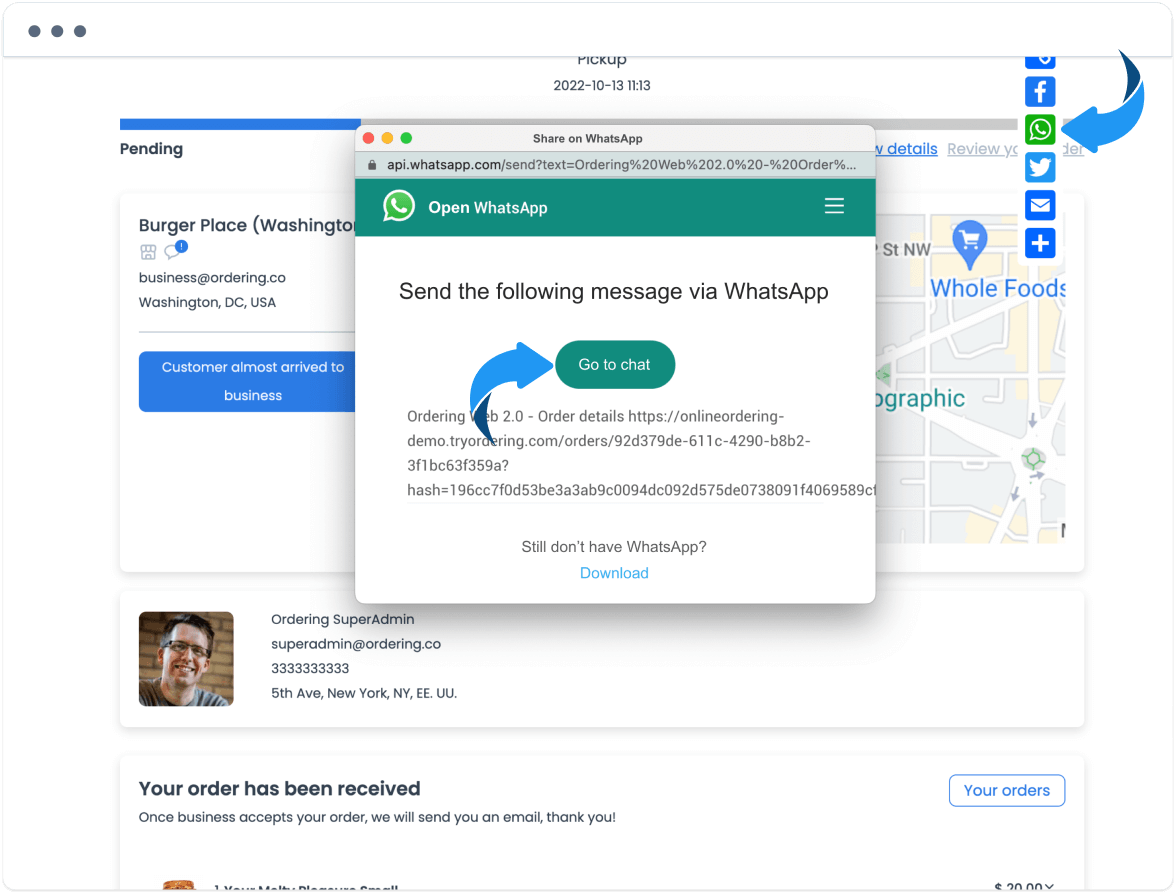Click the WhatsApp share icon in sidebar
The image size is (1176, 895).
coord(1040,130)
